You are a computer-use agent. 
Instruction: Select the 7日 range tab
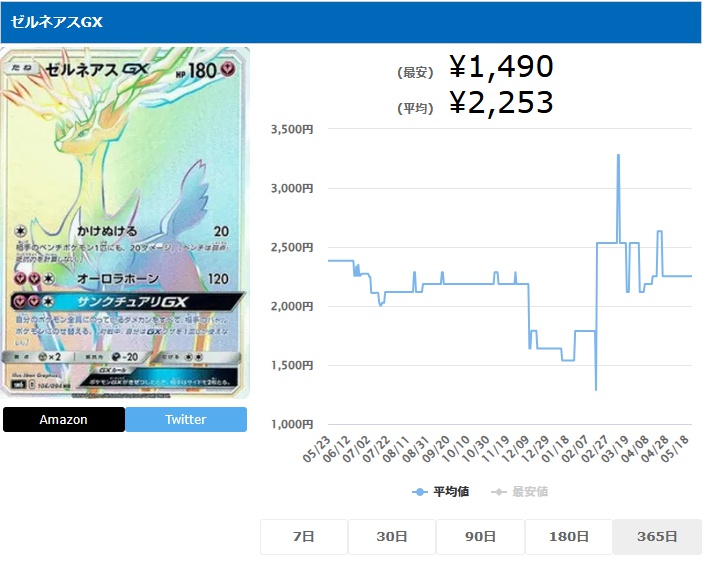click(304, 537)
